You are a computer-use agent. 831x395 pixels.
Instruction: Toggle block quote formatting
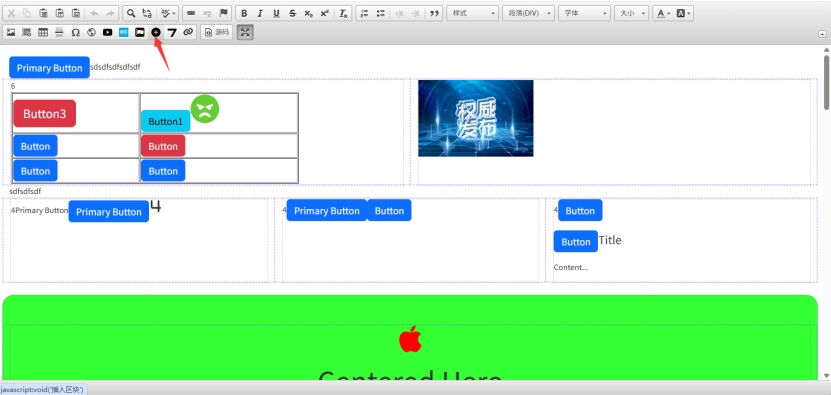(x=434, y=13)
